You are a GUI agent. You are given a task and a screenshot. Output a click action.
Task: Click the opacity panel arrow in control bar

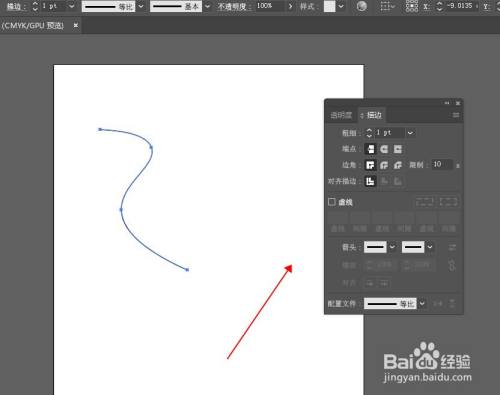290,6
